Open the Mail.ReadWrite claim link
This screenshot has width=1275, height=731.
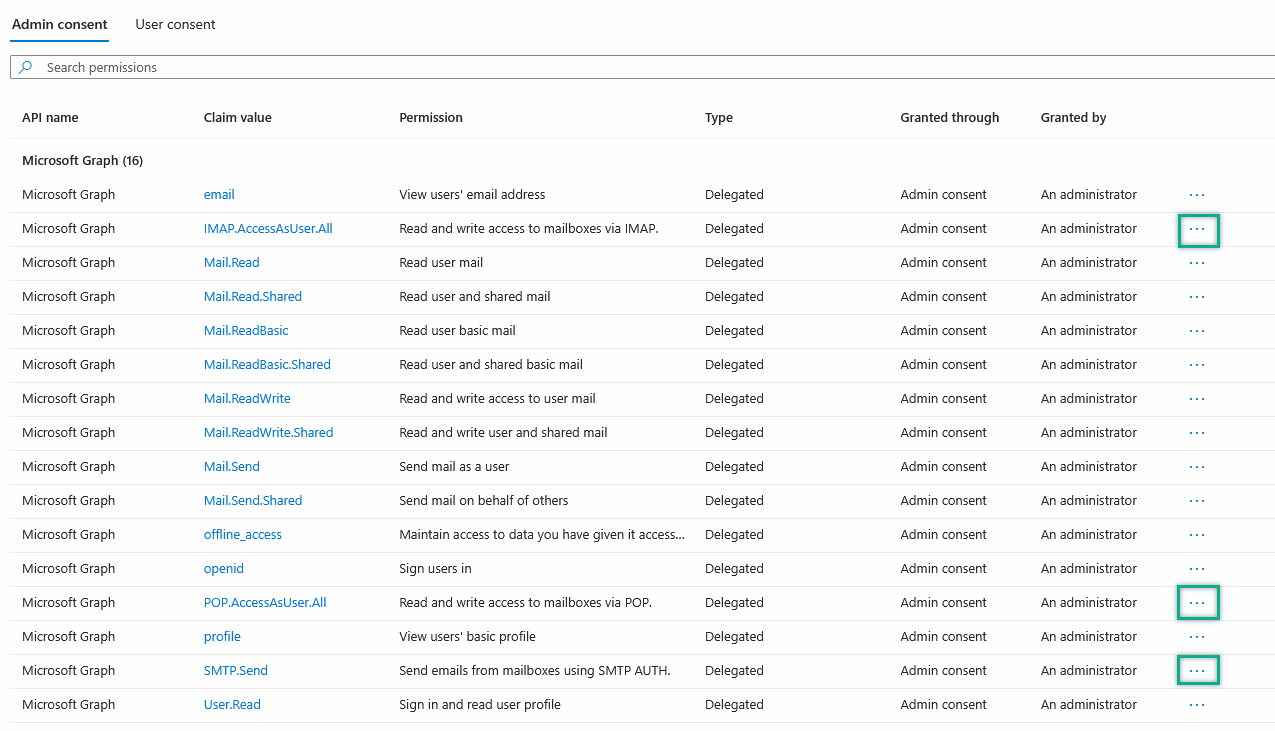(247, 398)
